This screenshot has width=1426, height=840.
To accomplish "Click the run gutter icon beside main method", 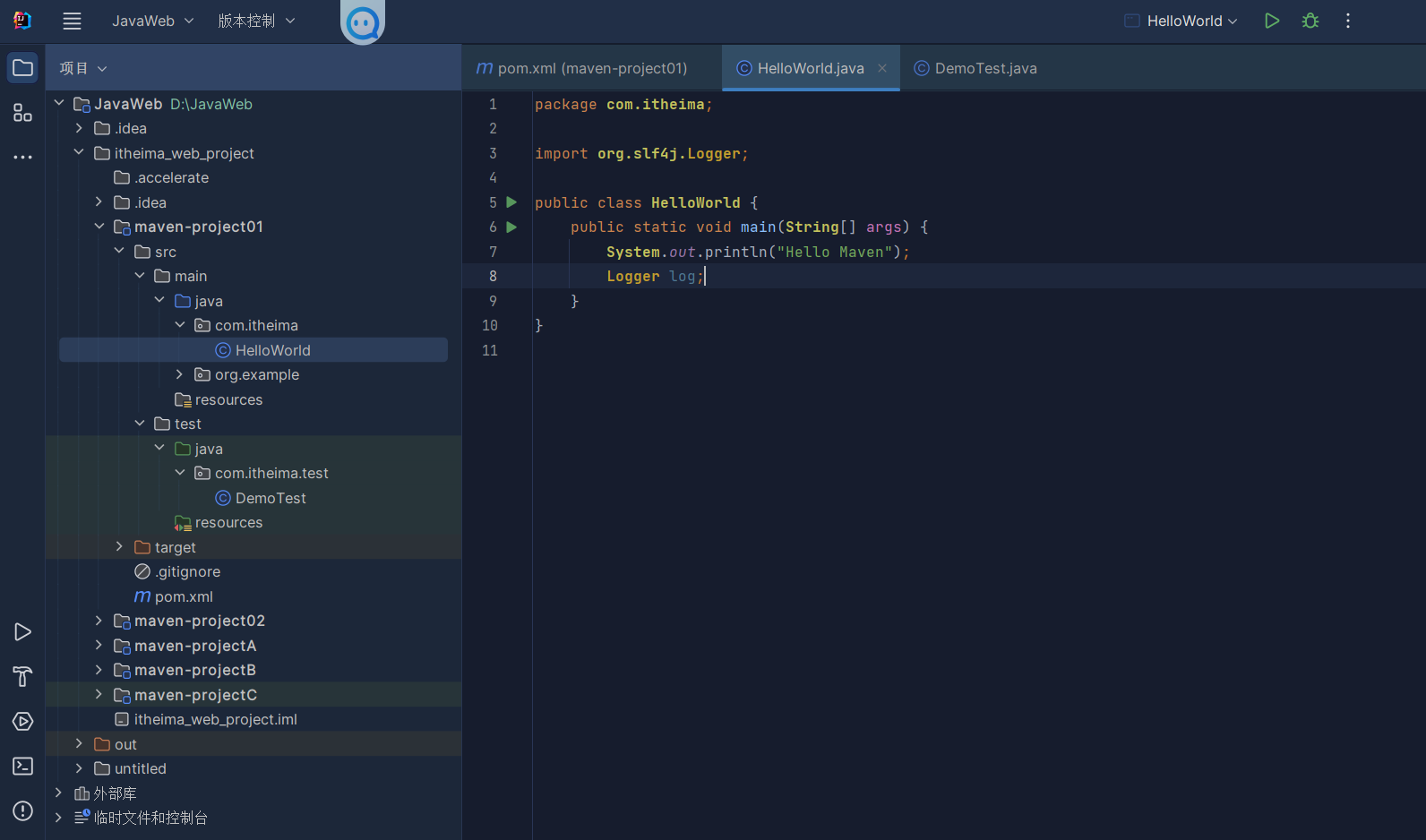I will tap(511, 227).
